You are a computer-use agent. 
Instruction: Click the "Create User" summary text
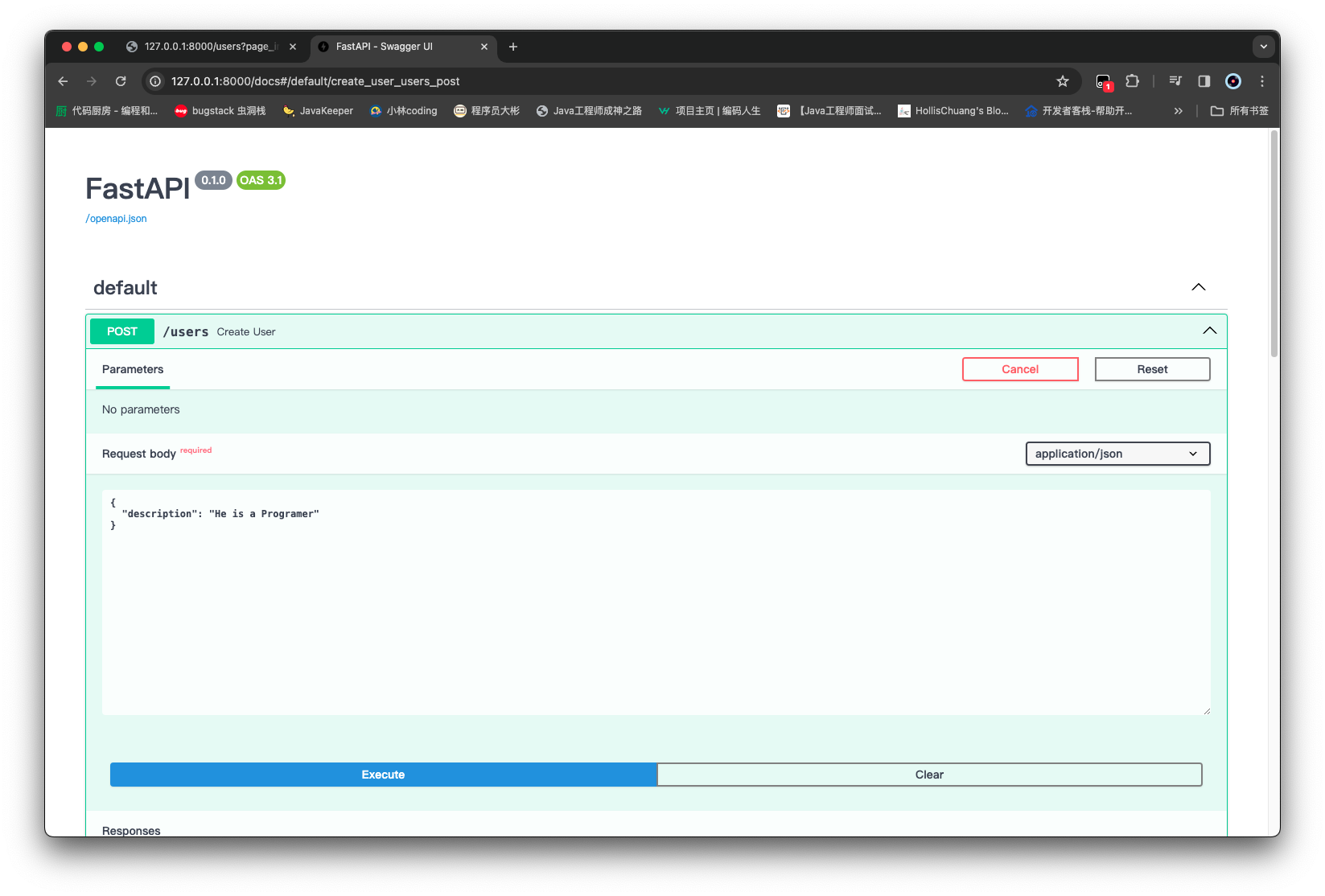click(246, 332)
